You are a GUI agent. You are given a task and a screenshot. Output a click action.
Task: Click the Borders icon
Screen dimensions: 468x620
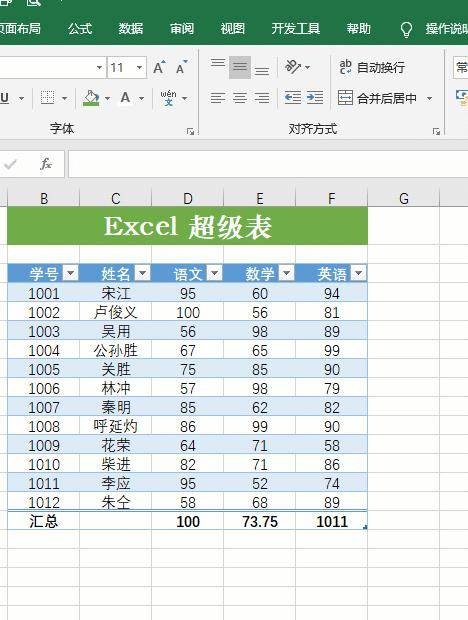tap(47, 97)
